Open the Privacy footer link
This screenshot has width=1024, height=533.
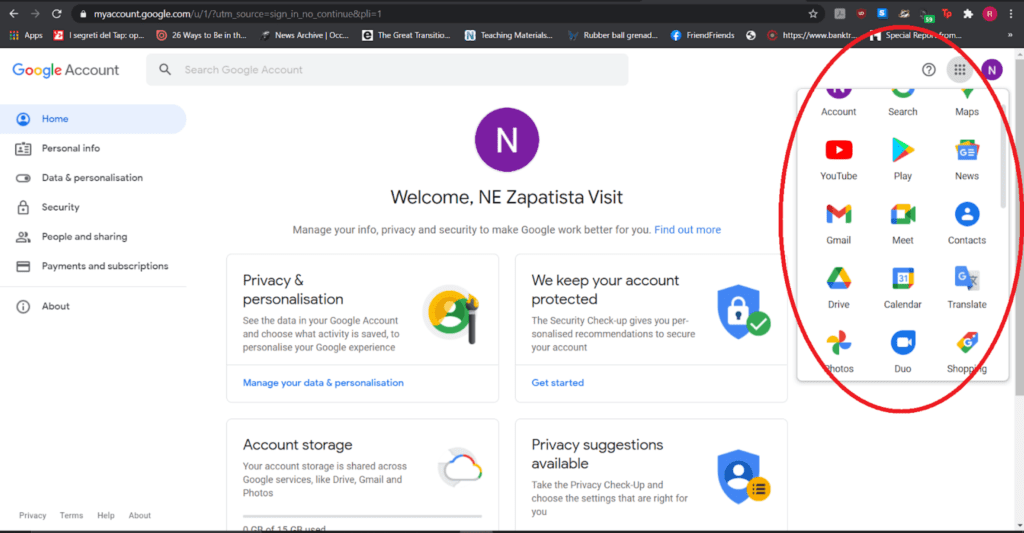(33, 515)
